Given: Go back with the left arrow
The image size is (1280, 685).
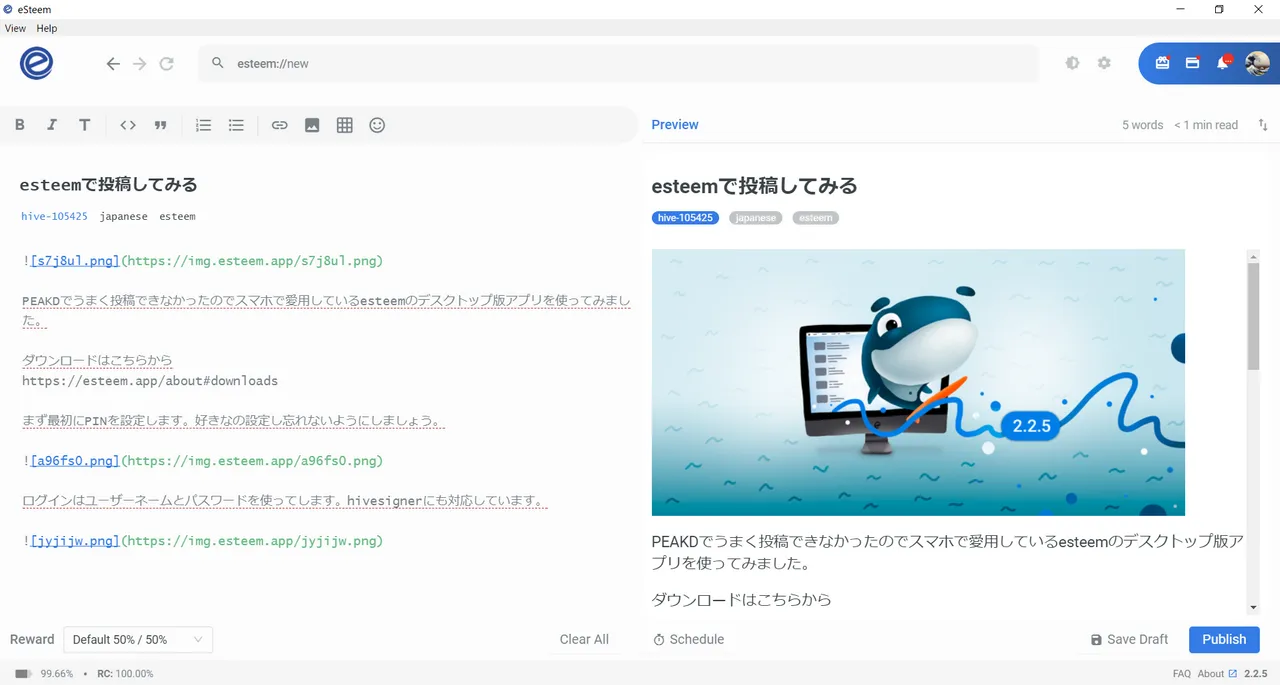Looking at the screenshot, I should point(113,63).
